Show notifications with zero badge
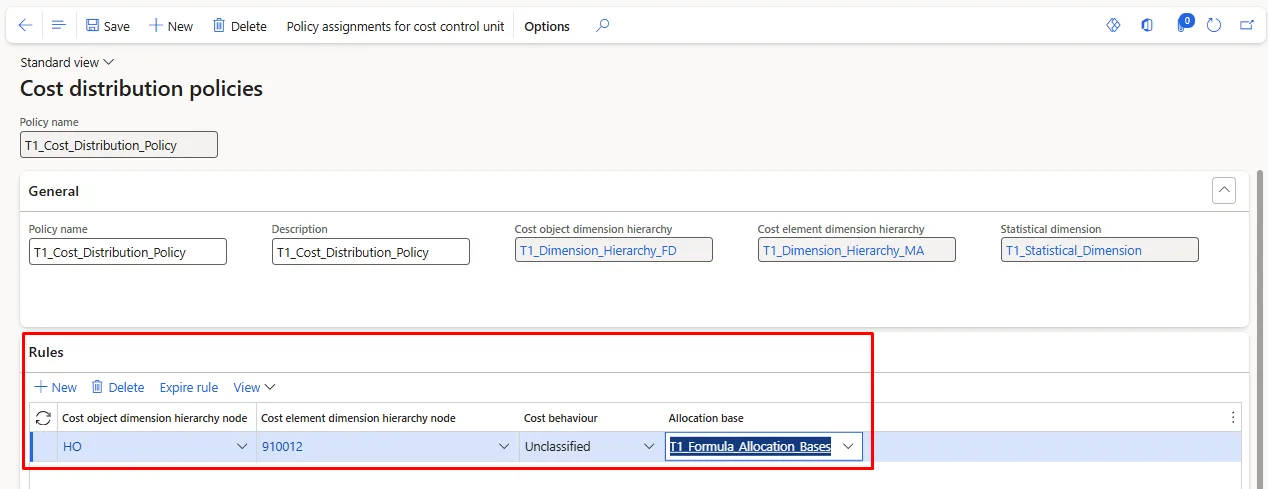Image resolution: width=1268 pixels, height=489 pixels. pyautogui.click(x=1183, y=24)
